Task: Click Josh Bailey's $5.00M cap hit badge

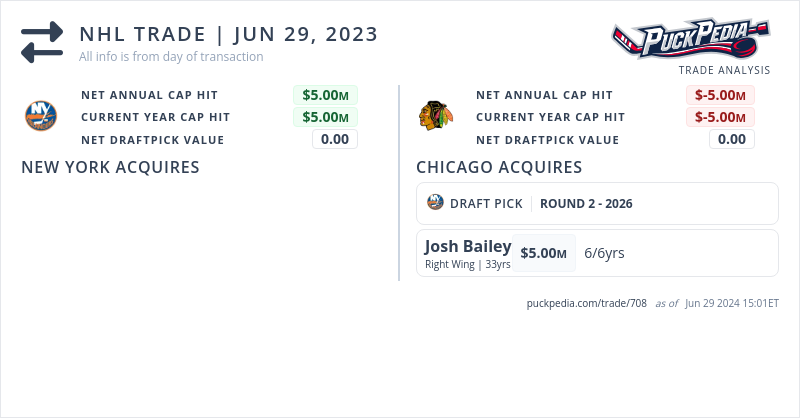Action: coord(544,253)
